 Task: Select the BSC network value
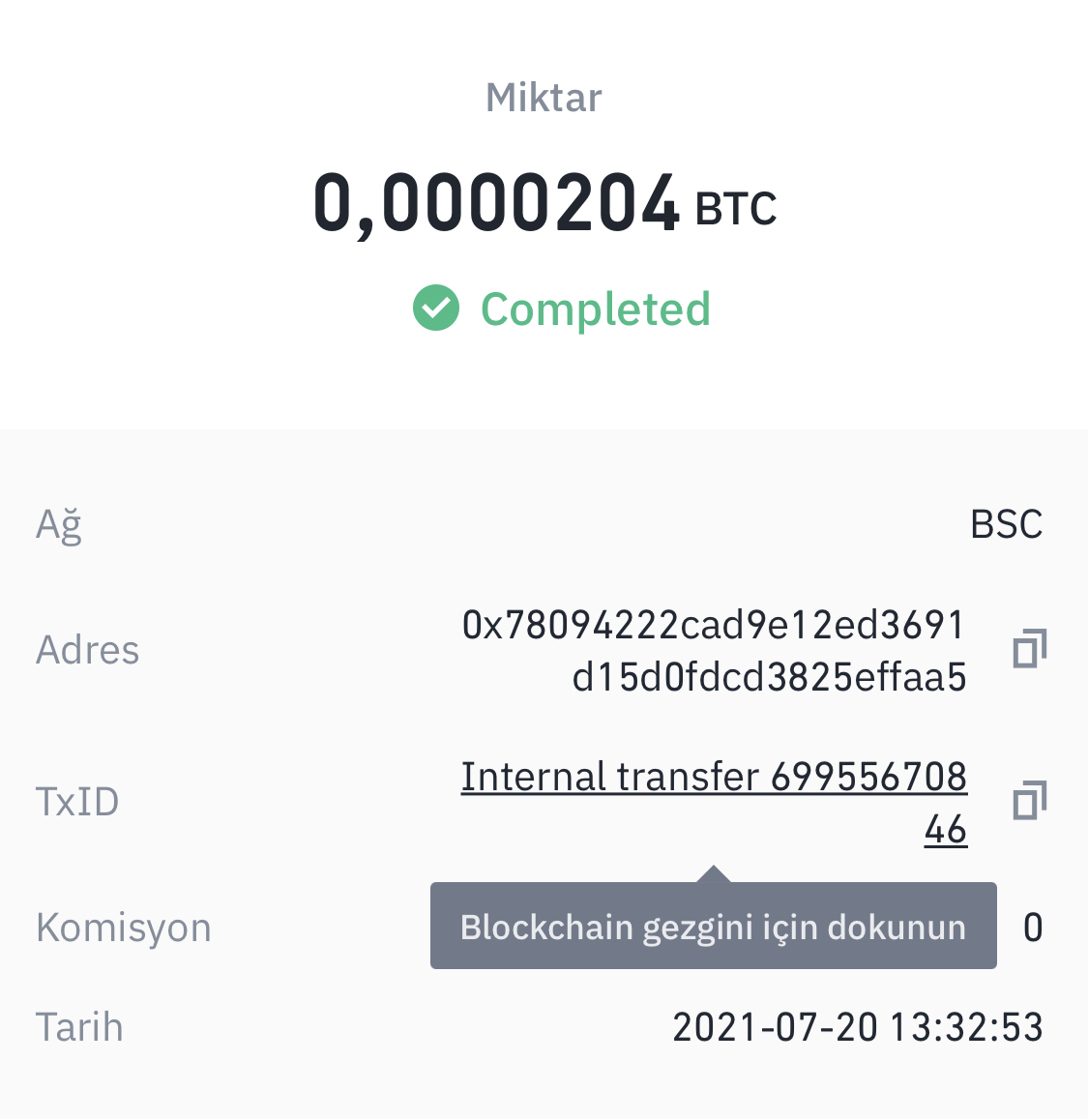[x=1007, y=525]
